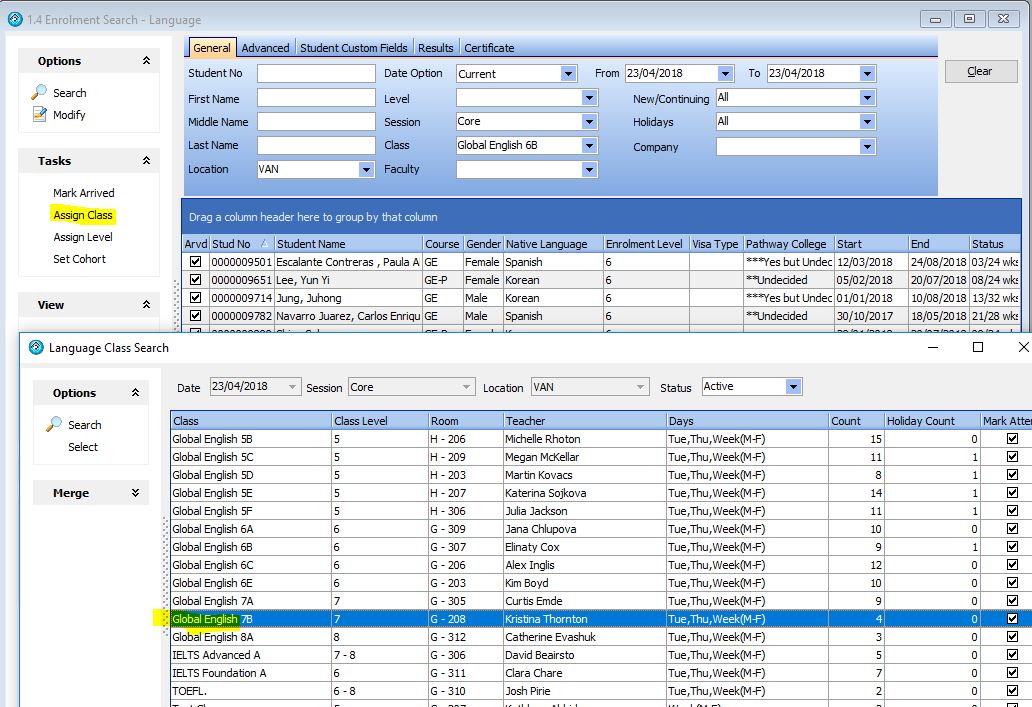Open the Status dropdown set to Active
The image size is (1032, 707).
click(793, 387)
